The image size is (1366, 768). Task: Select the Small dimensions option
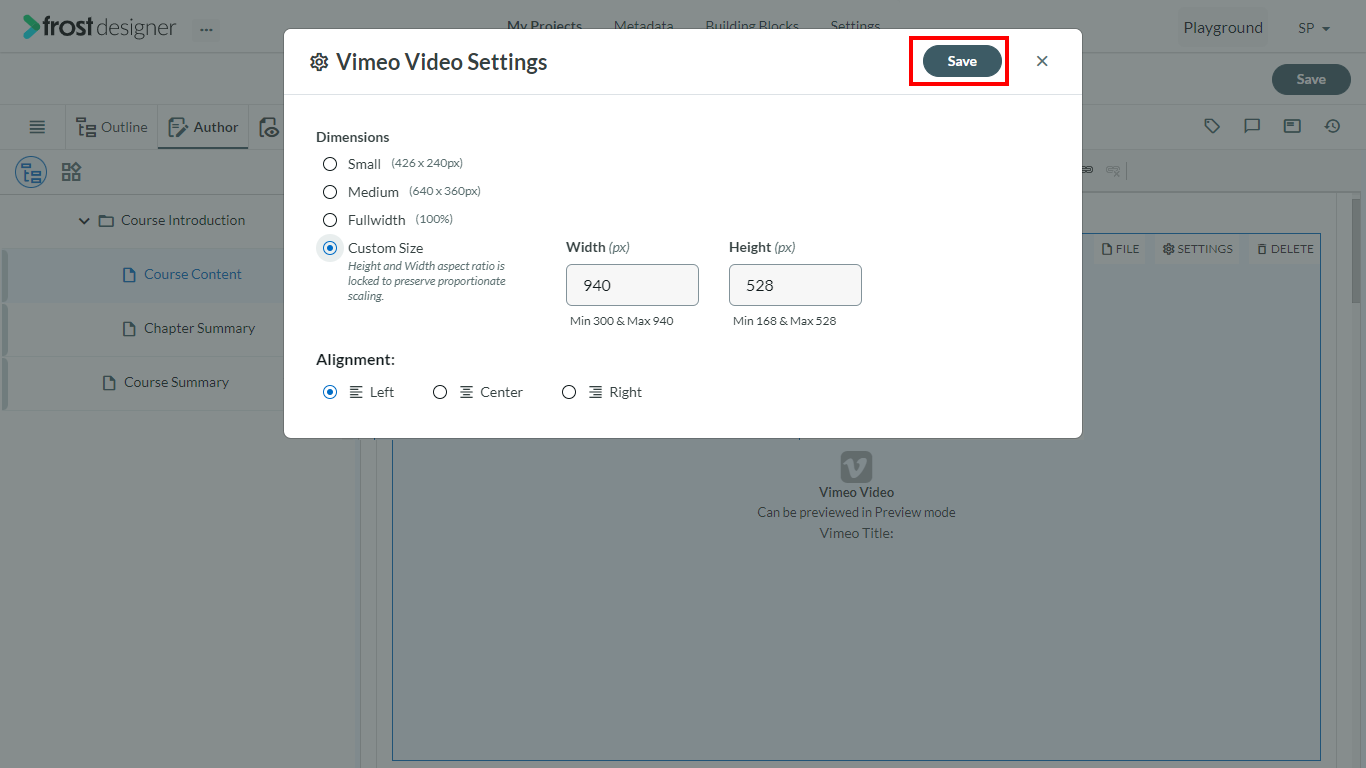[x=330, y=164]
